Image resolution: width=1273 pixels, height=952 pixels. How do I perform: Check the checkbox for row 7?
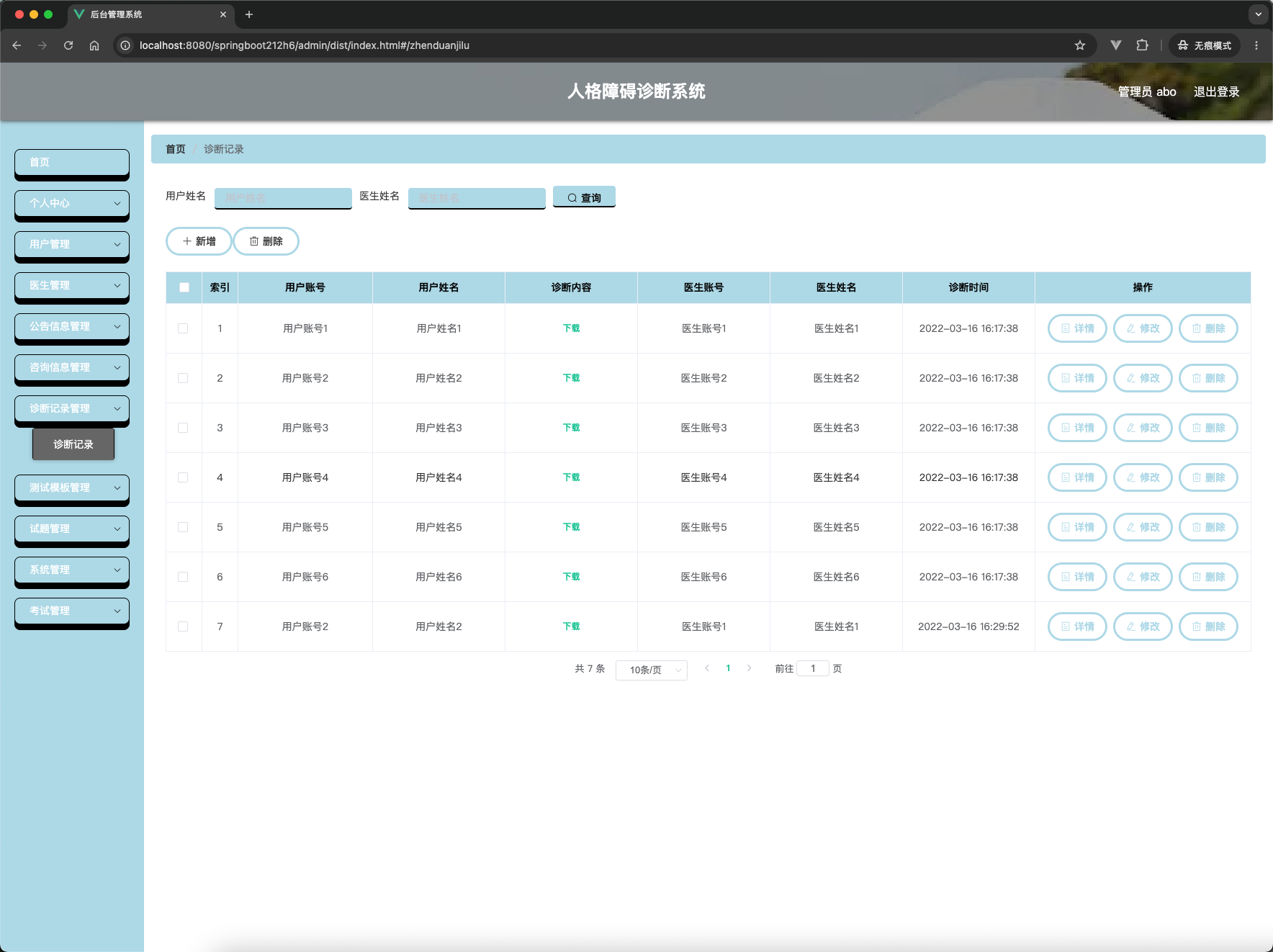(183, 627)
